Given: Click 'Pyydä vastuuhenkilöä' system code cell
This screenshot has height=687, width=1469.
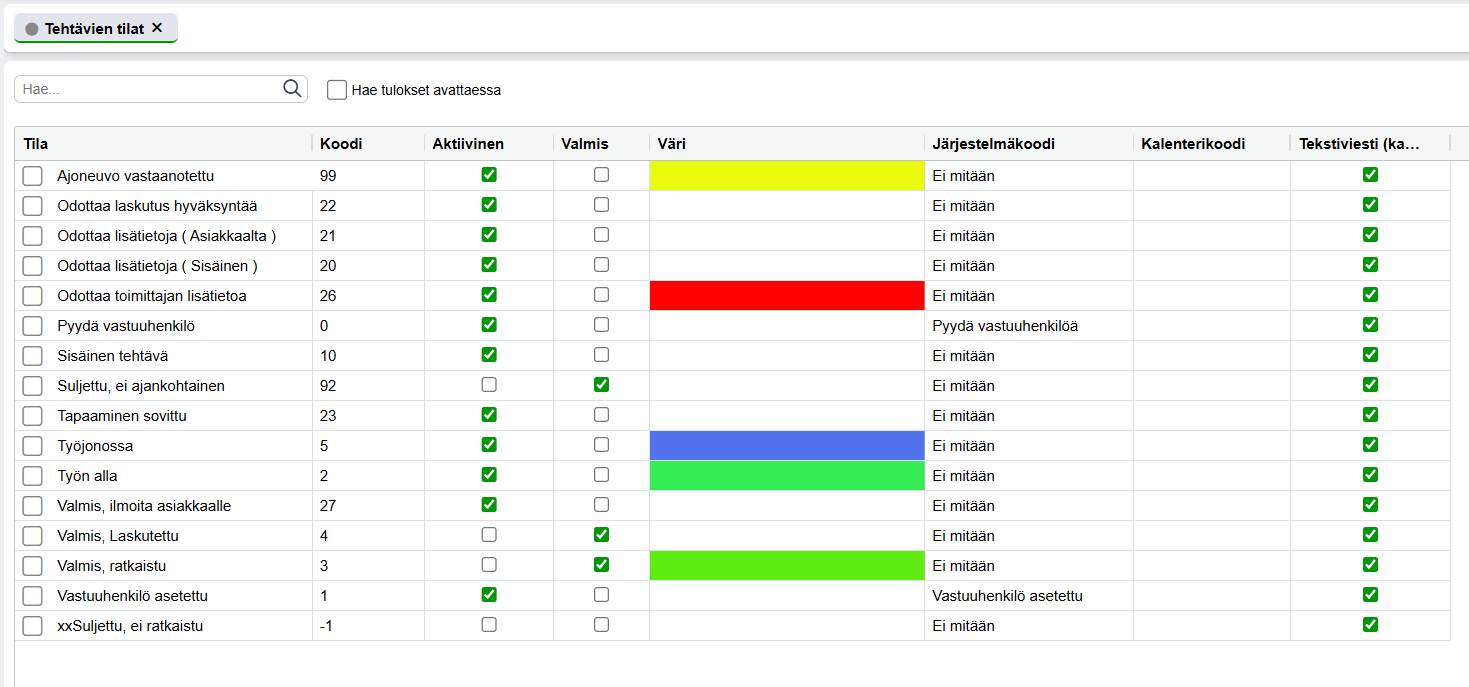Looking at the screenshot, I should (x=1005, y=326).
